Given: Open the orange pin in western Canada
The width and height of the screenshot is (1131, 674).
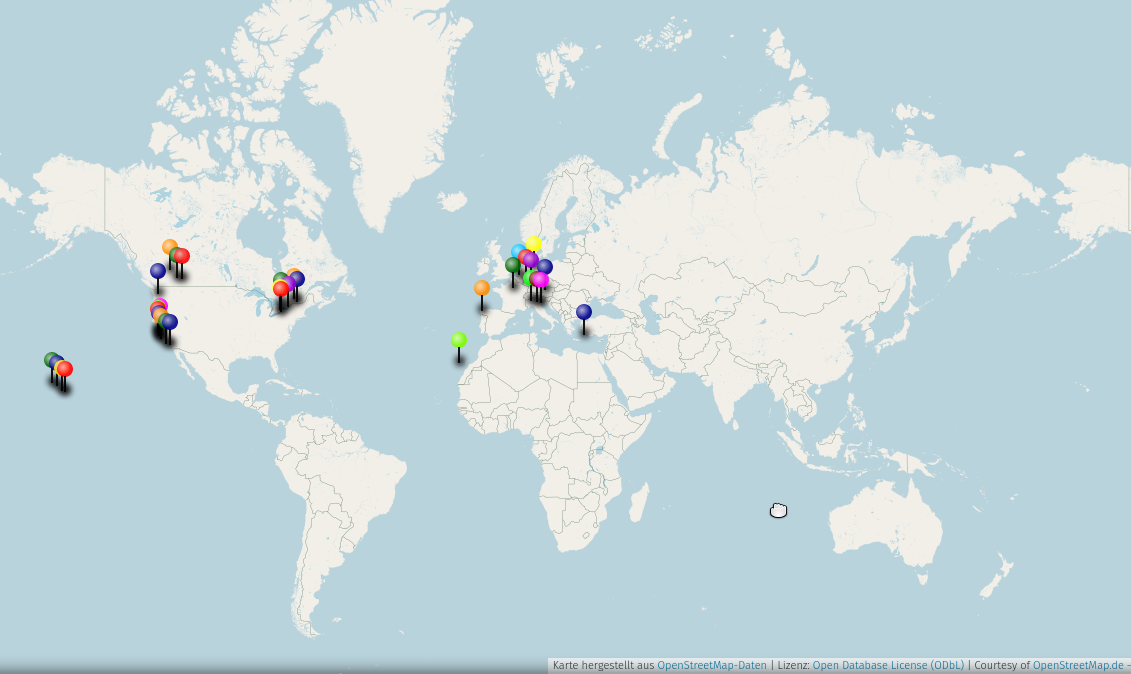Looking at the screenshot, I should pyautogui.click(x=169, y=246).
